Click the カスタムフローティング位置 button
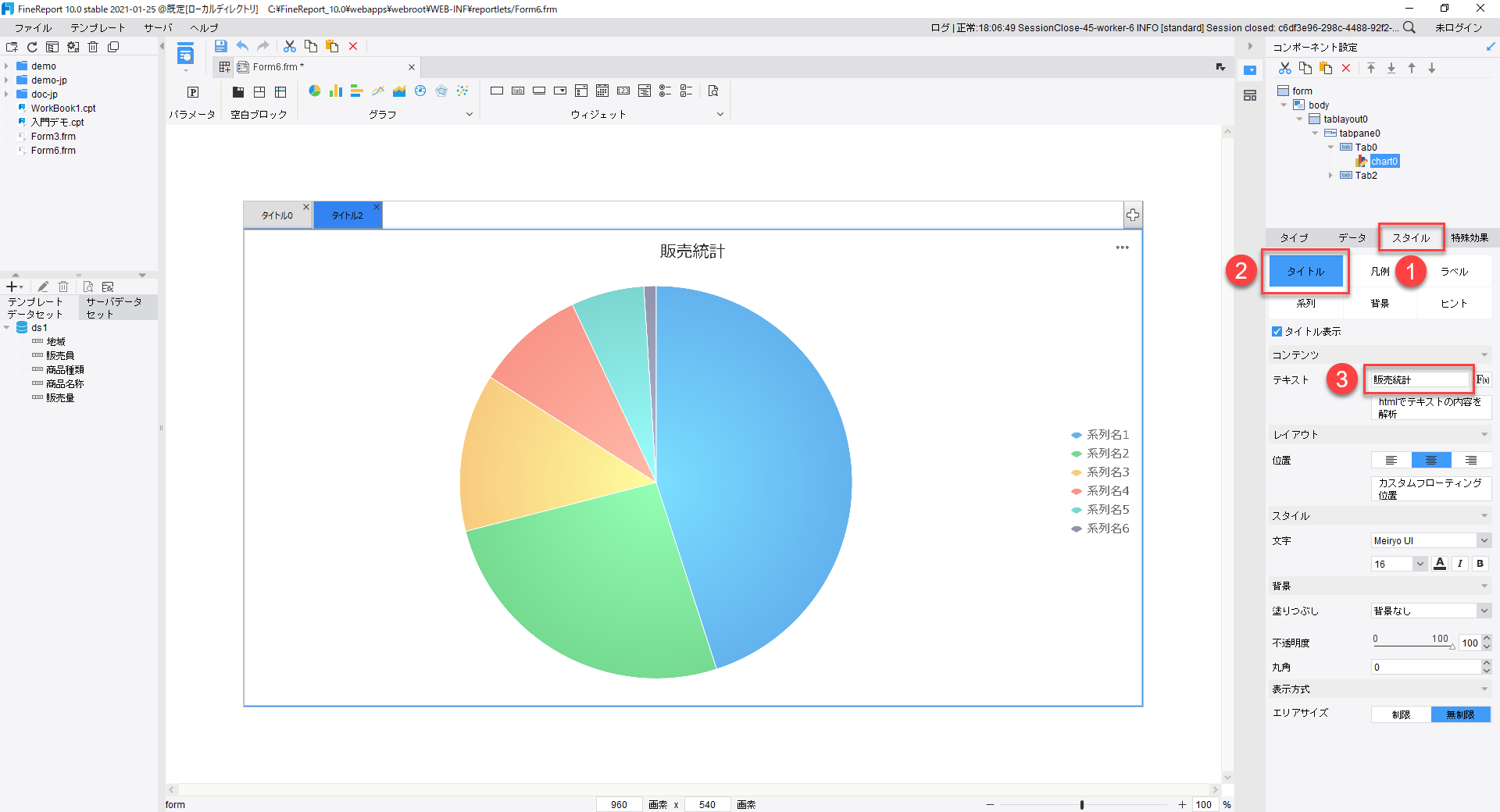1500x812 pixels. (x=1431, y=489)
